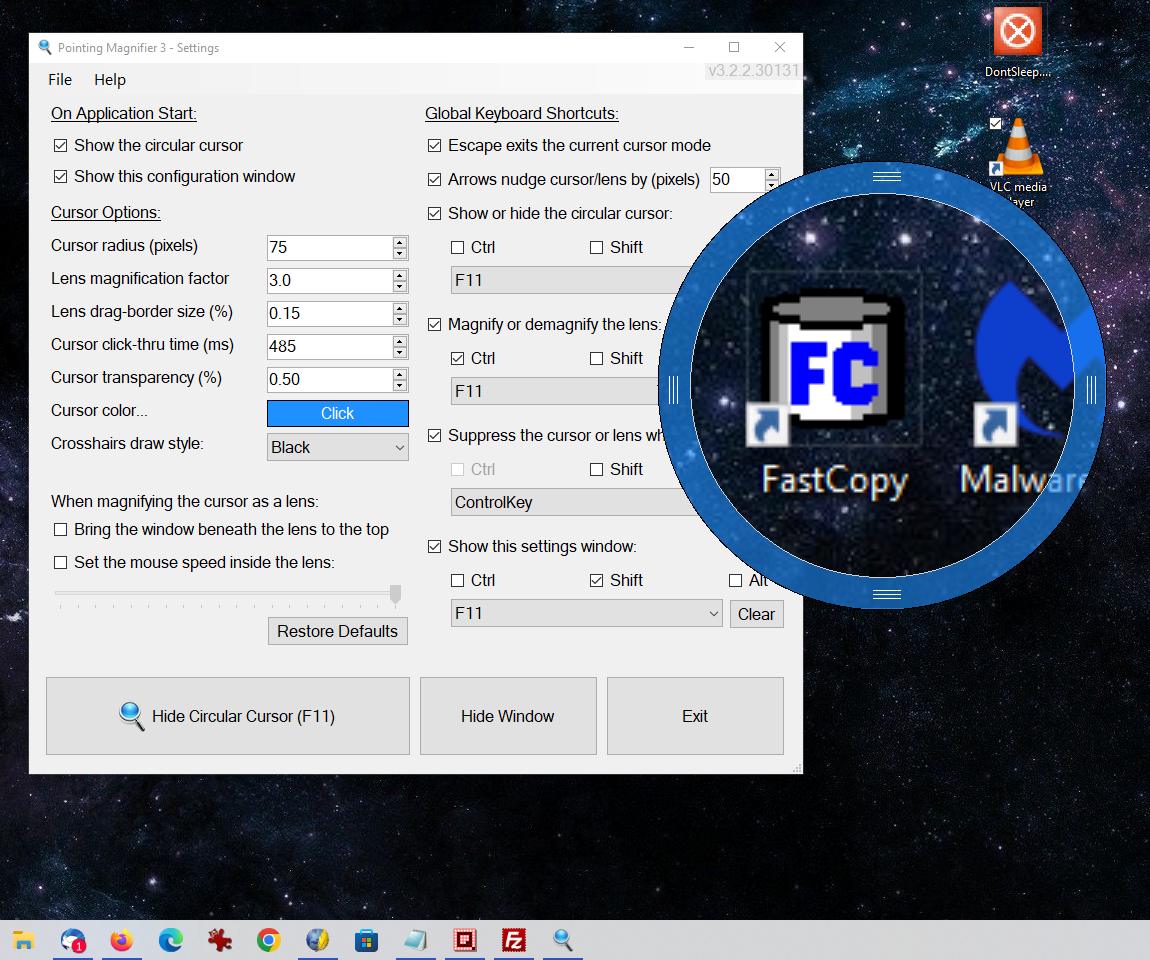Click the Cursor radius value field
Viewport: 1150px width, 960px height.
tap(330, 247)
